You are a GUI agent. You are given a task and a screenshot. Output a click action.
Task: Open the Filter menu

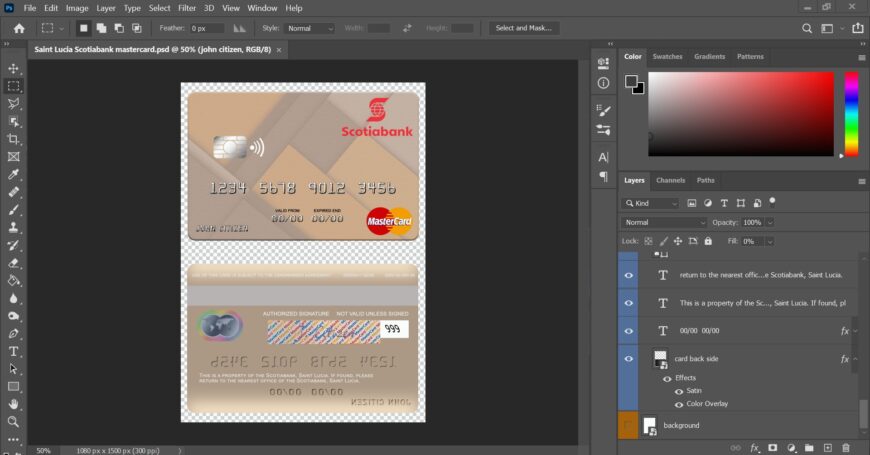187,8
